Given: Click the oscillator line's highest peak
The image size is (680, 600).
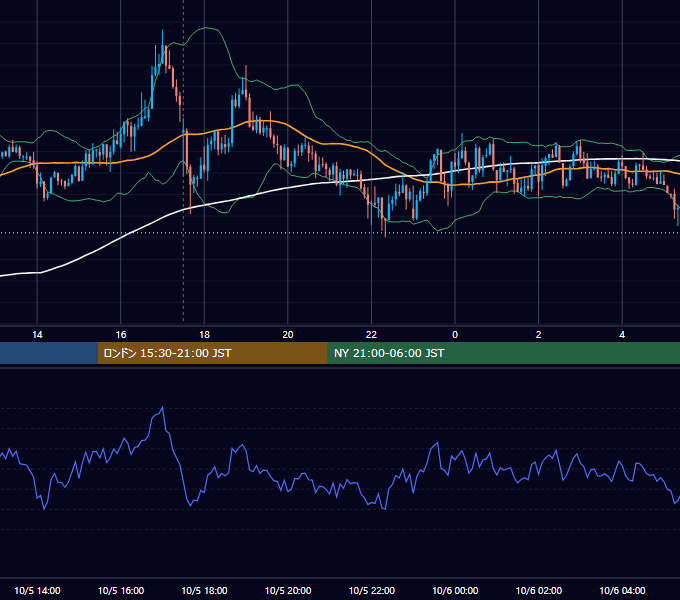Looking at the screenshot, I should tap(163, 408).
